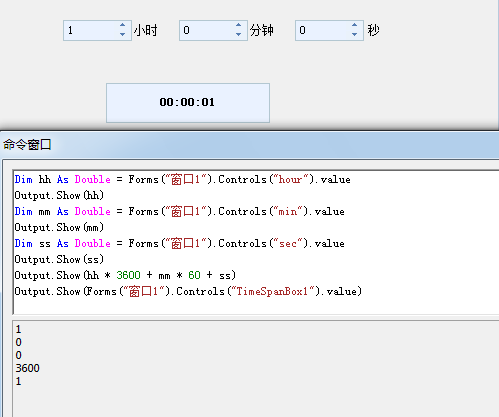The width and height of the screenshot is (499, 417).
Task: Click the down arrow of the 分钟 spinner
Action: coord(238,35)
